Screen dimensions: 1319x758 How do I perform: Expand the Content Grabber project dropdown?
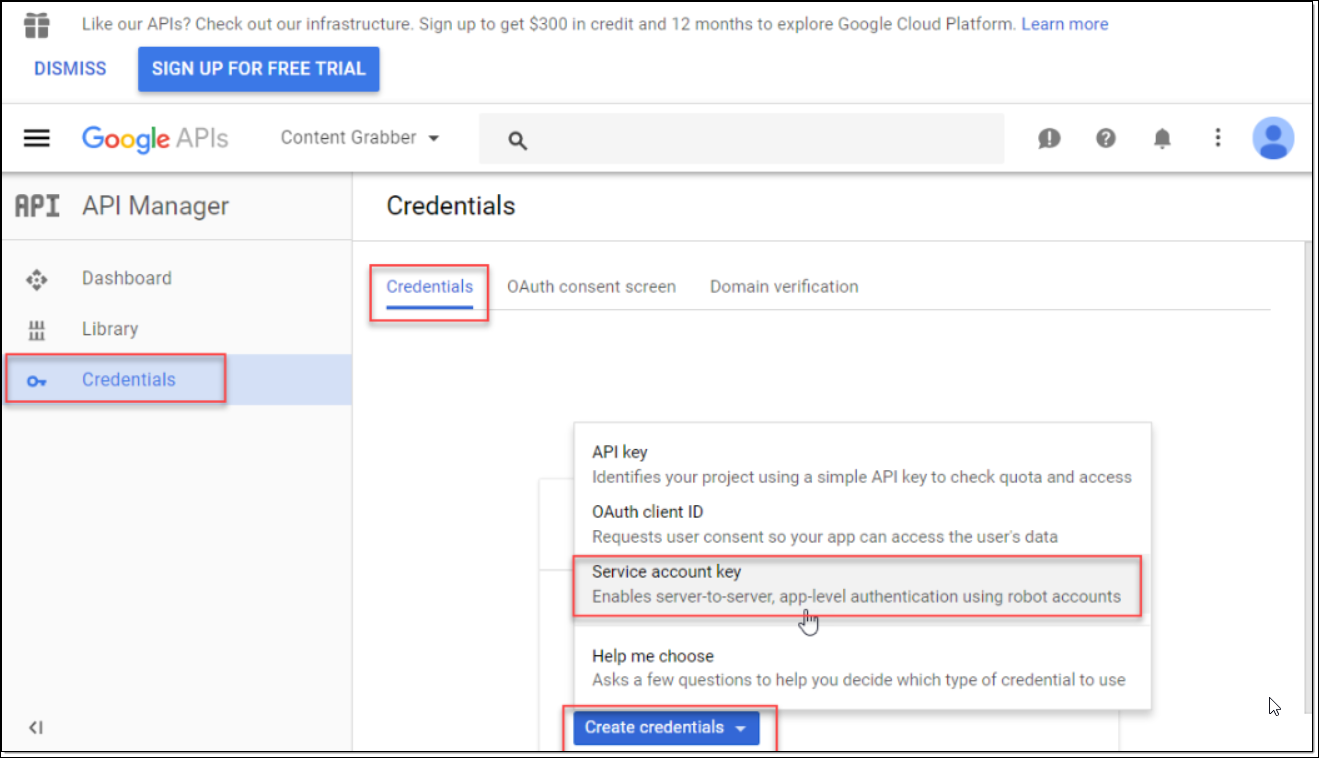[360, 138]
